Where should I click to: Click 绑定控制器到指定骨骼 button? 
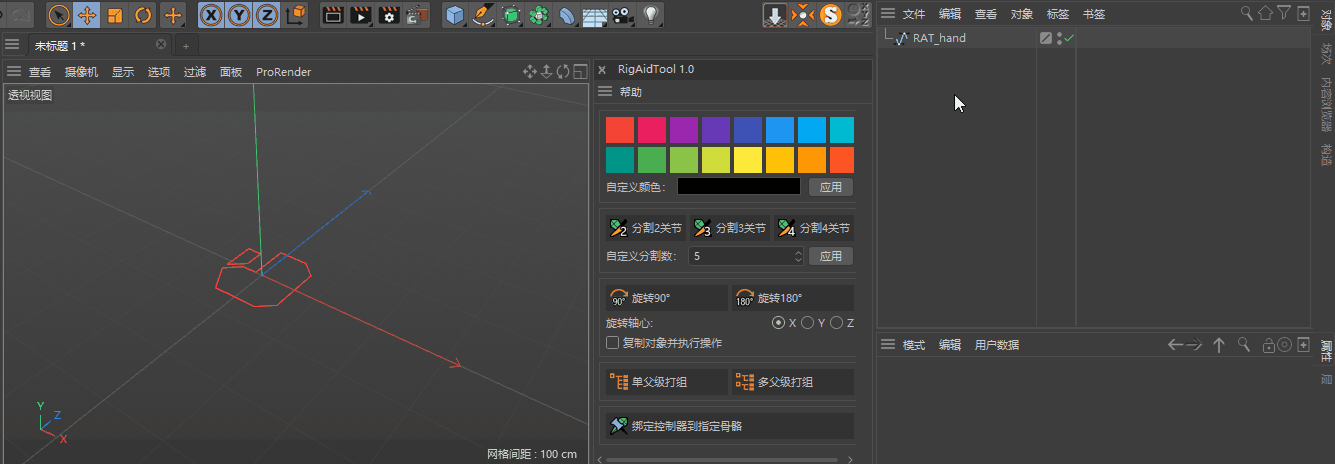coord(730,426)
